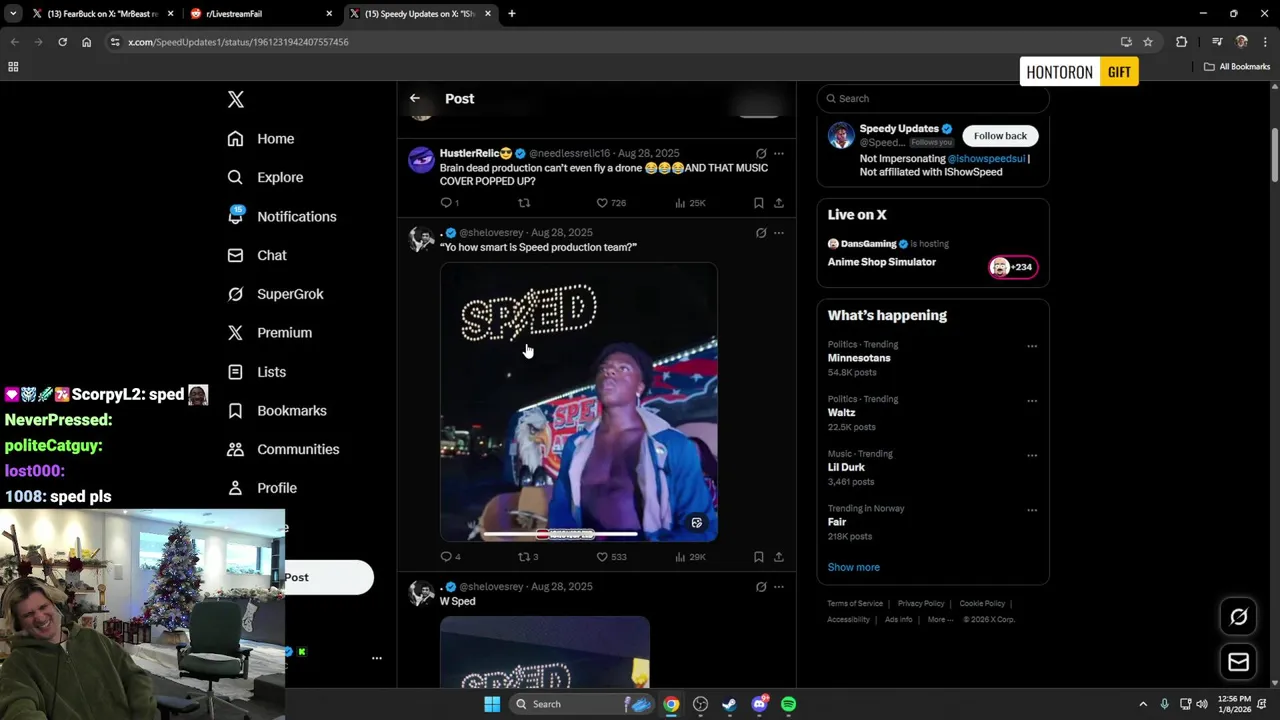Open Grok icon on "Yo how smart" post

click(x=761, y=233)
